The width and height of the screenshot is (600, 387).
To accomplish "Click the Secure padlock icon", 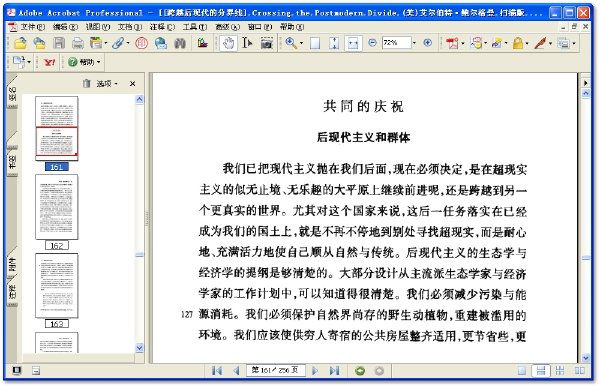I will (518, 43).
